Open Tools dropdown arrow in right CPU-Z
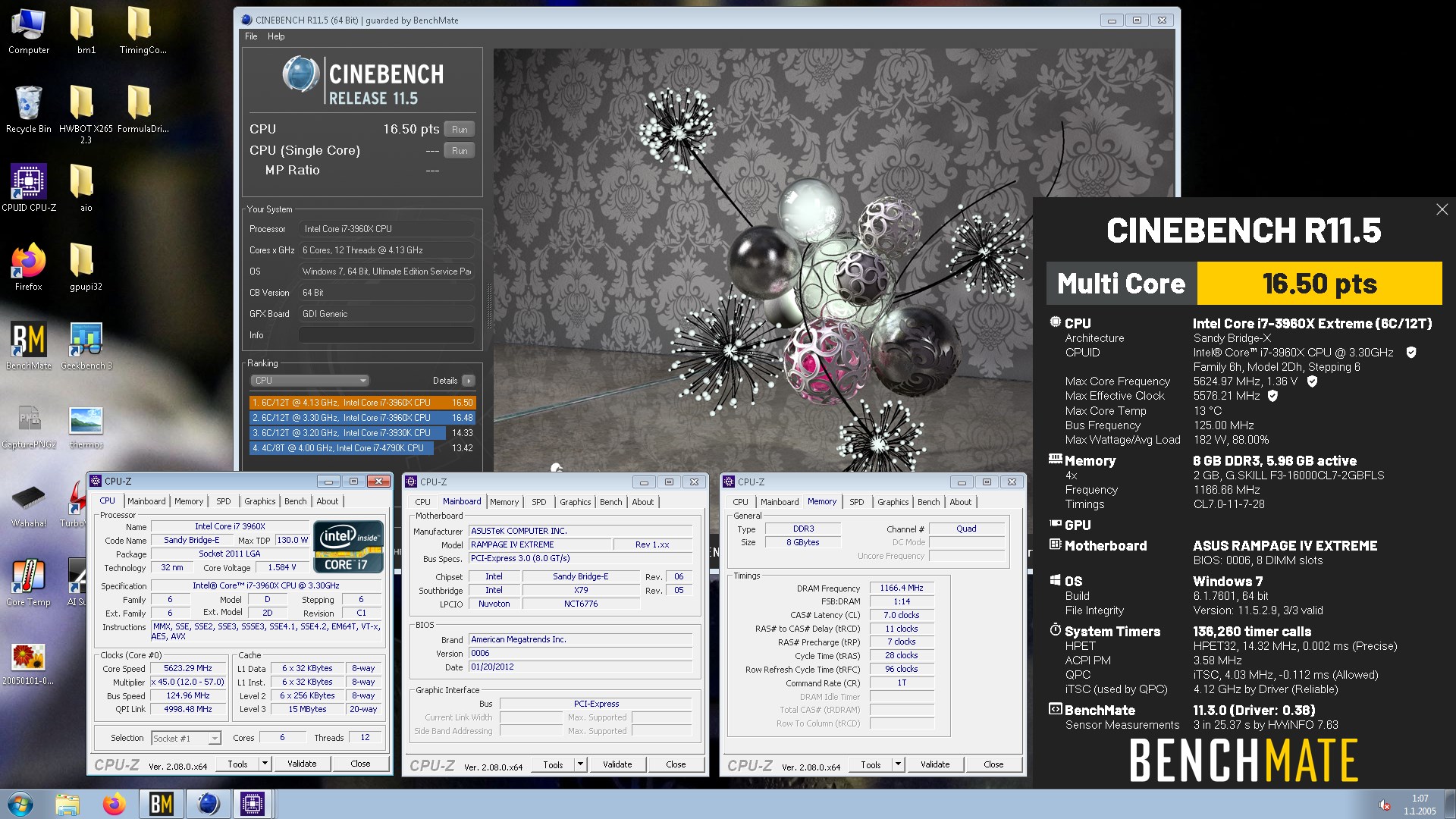 898,764
